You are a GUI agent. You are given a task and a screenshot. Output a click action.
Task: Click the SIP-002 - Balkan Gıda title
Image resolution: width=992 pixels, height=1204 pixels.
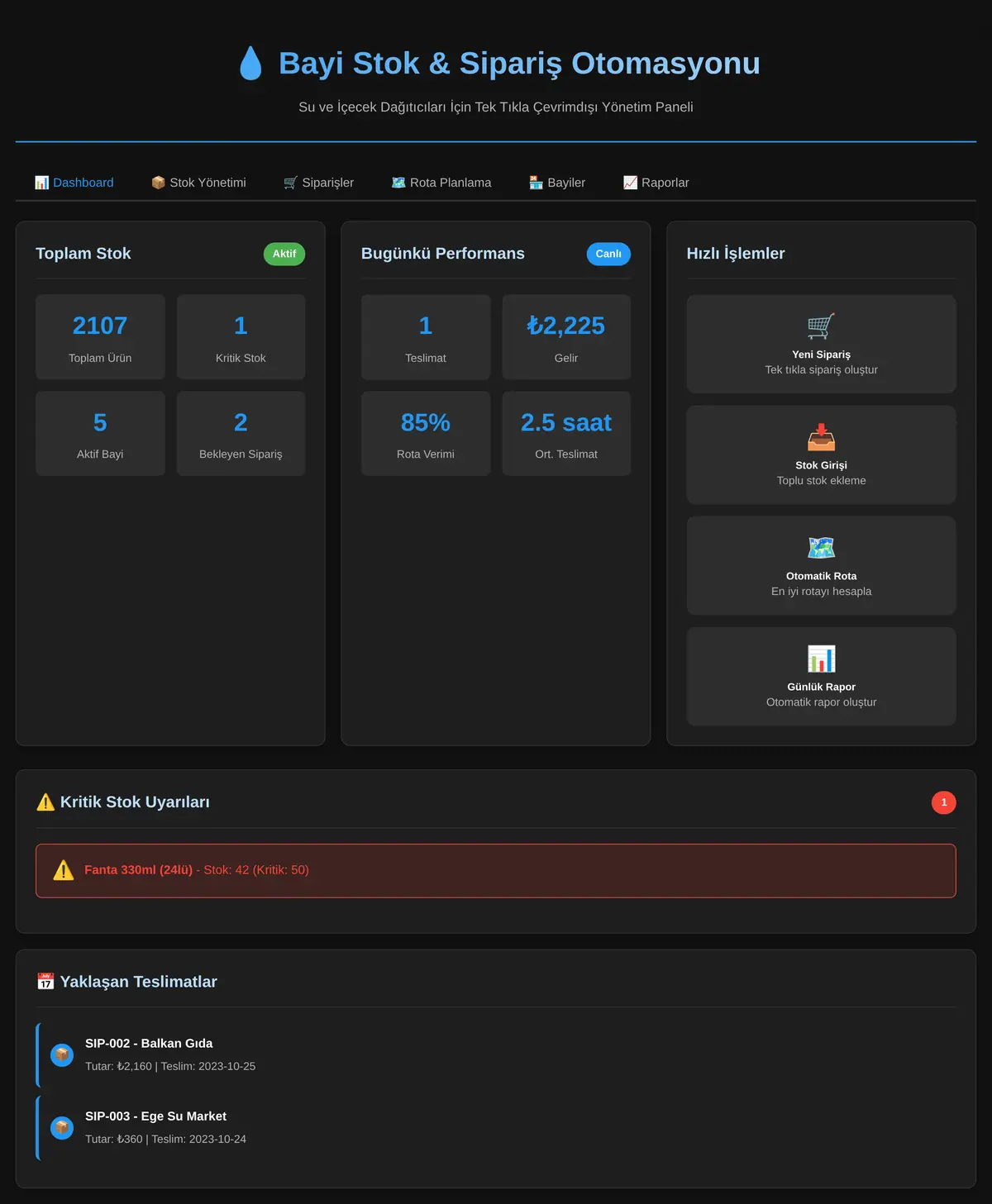pos(149,1044)
